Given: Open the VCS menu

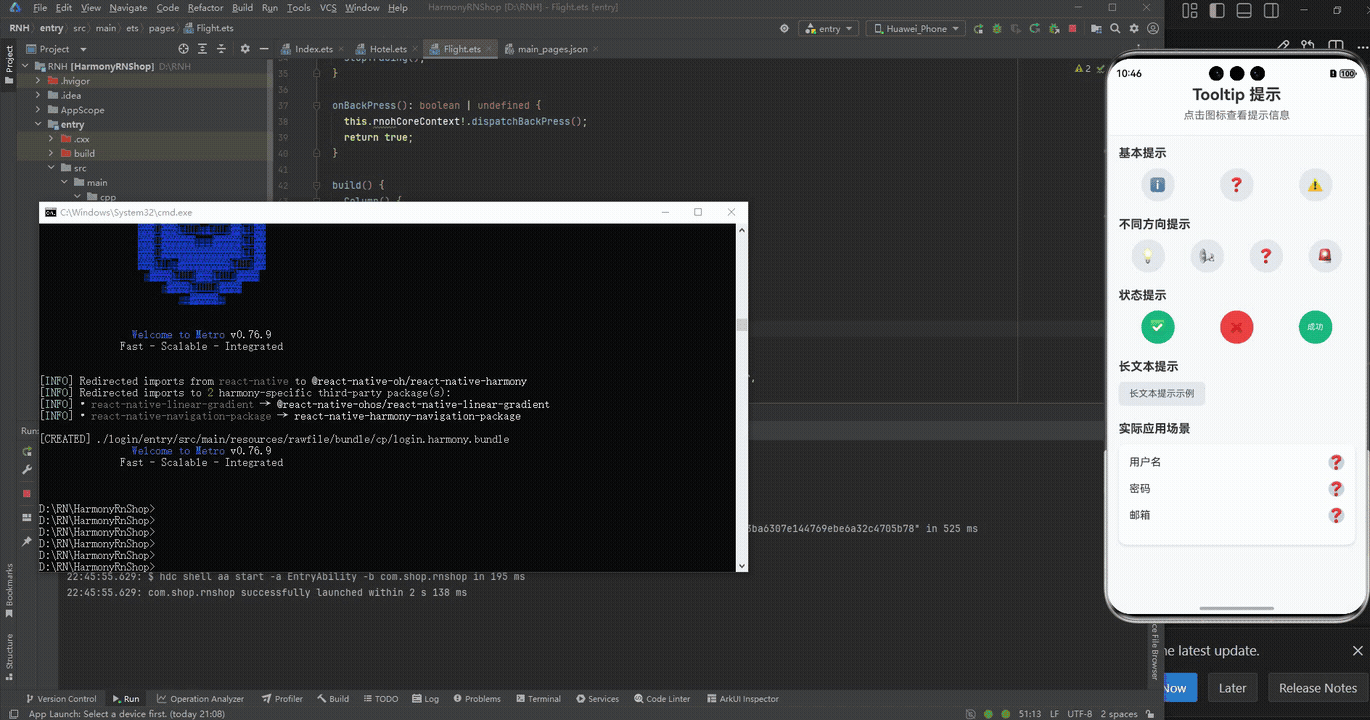Looking at the screenshot, I should pyautogui.click(x=328, y=7).
